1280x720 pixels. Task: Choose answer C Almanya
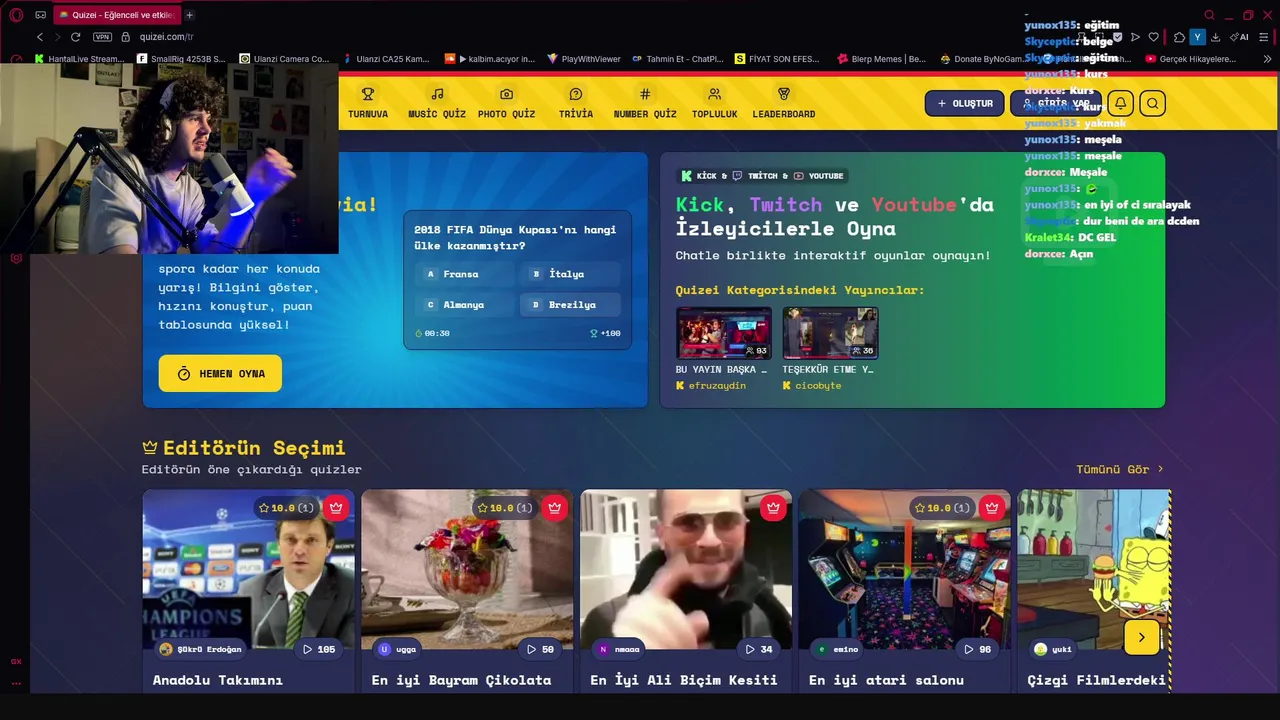pyautogui.click(x=465, y=305)
